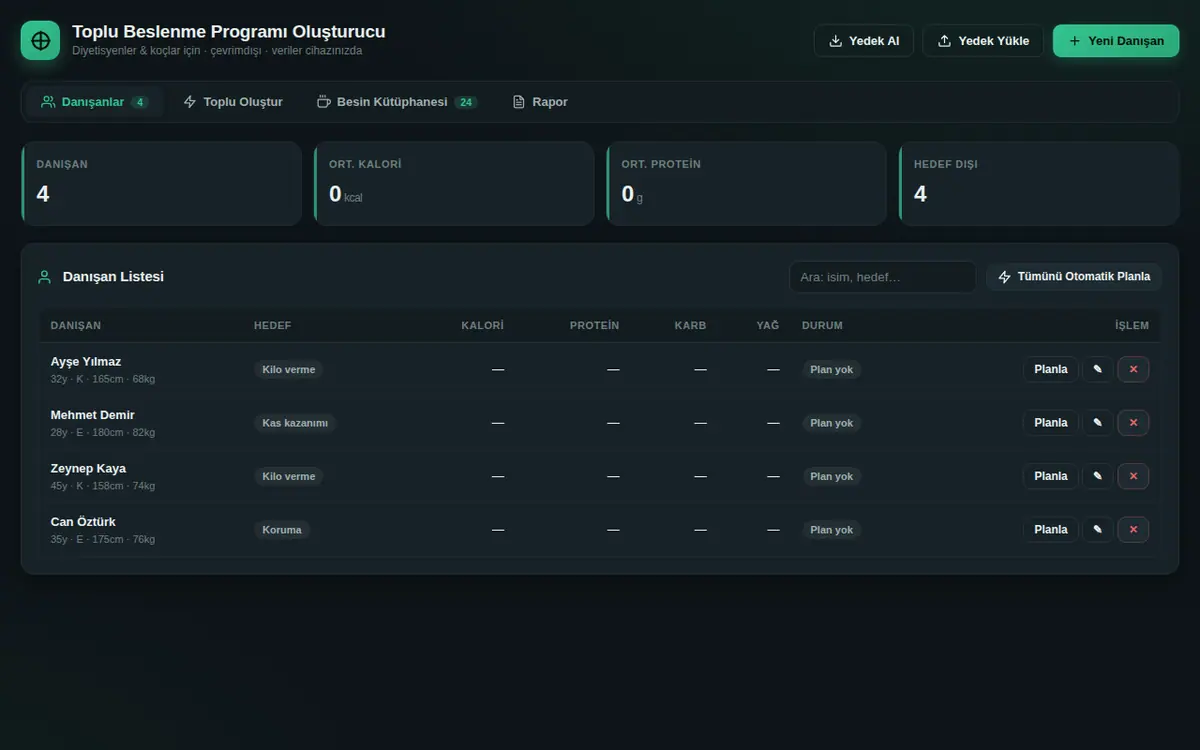Edit Zeynep Kaya with the pencil icon
Image resolution: width=1200 pixels, height=750 pixels.
pos(1097,476)
